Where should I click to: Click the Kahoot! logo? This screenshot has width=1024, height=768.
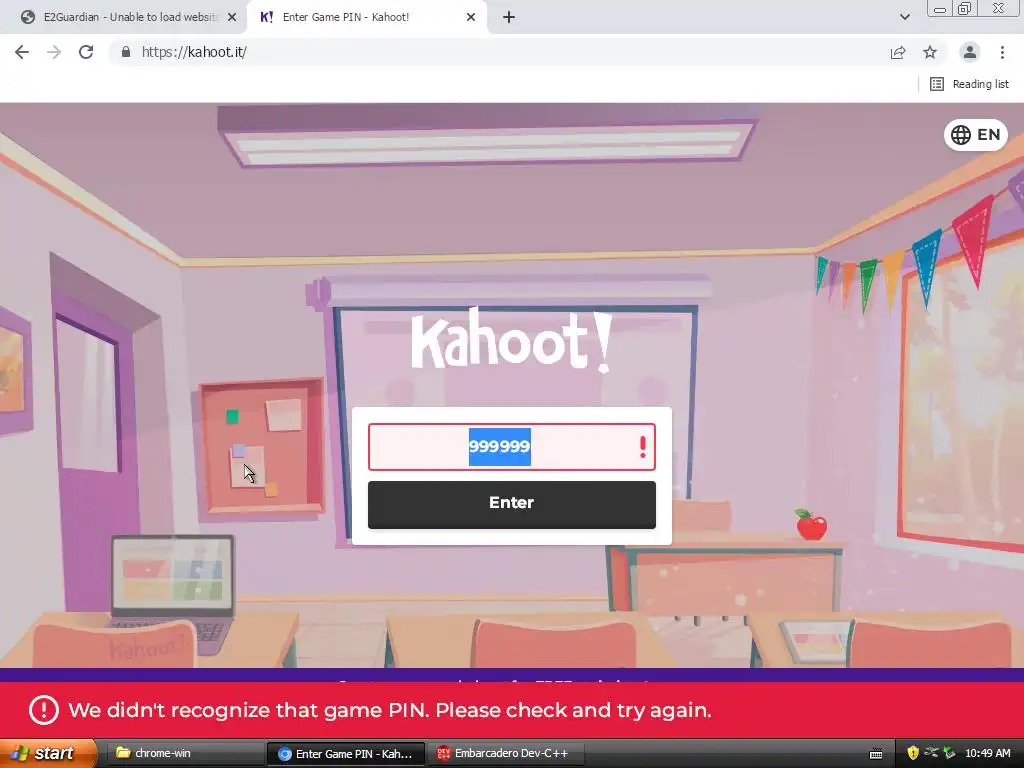coord(511,341)
